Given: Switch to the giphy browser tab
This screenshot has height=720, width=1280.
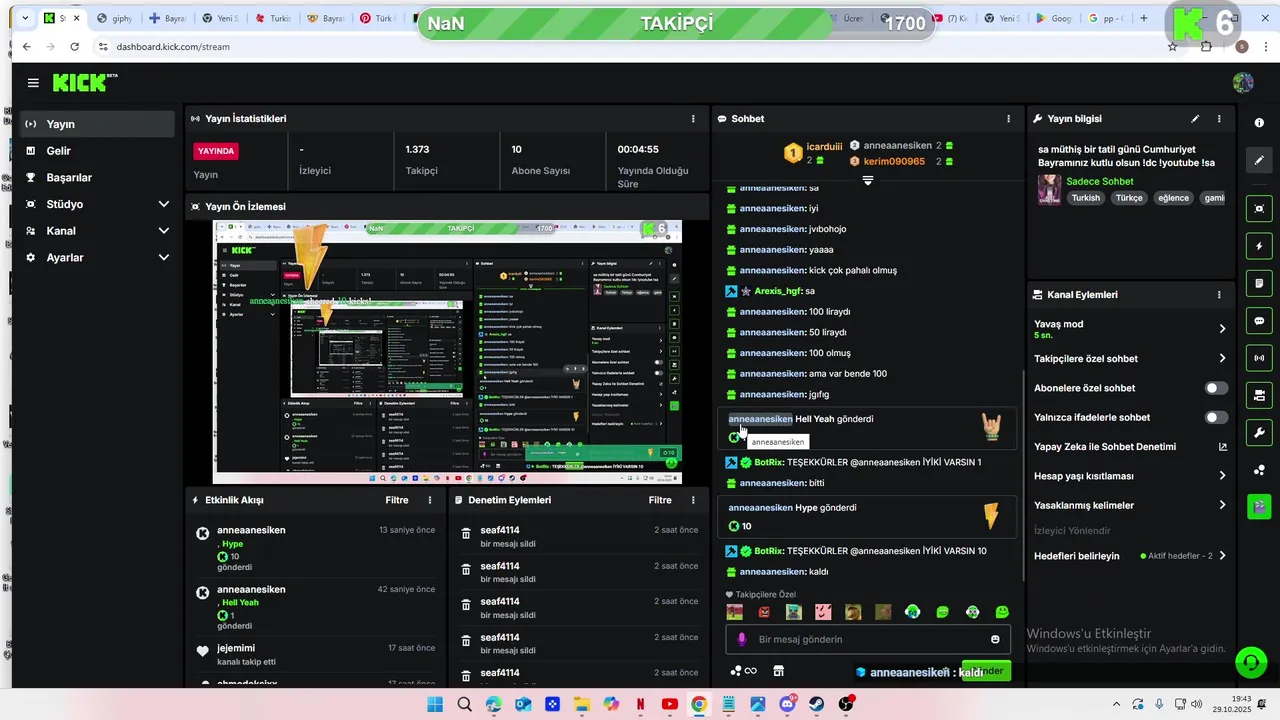Looking at the screenshot, I should [x=115, y=18].
